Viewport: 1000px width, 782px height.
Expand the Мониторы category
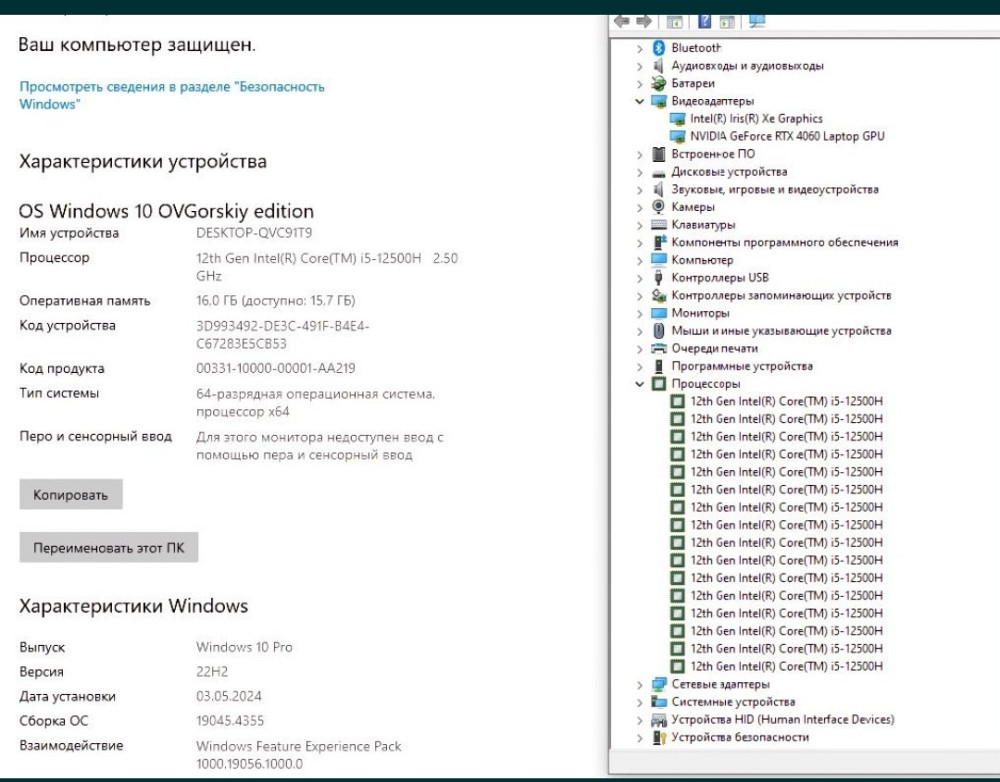(640, 313)
